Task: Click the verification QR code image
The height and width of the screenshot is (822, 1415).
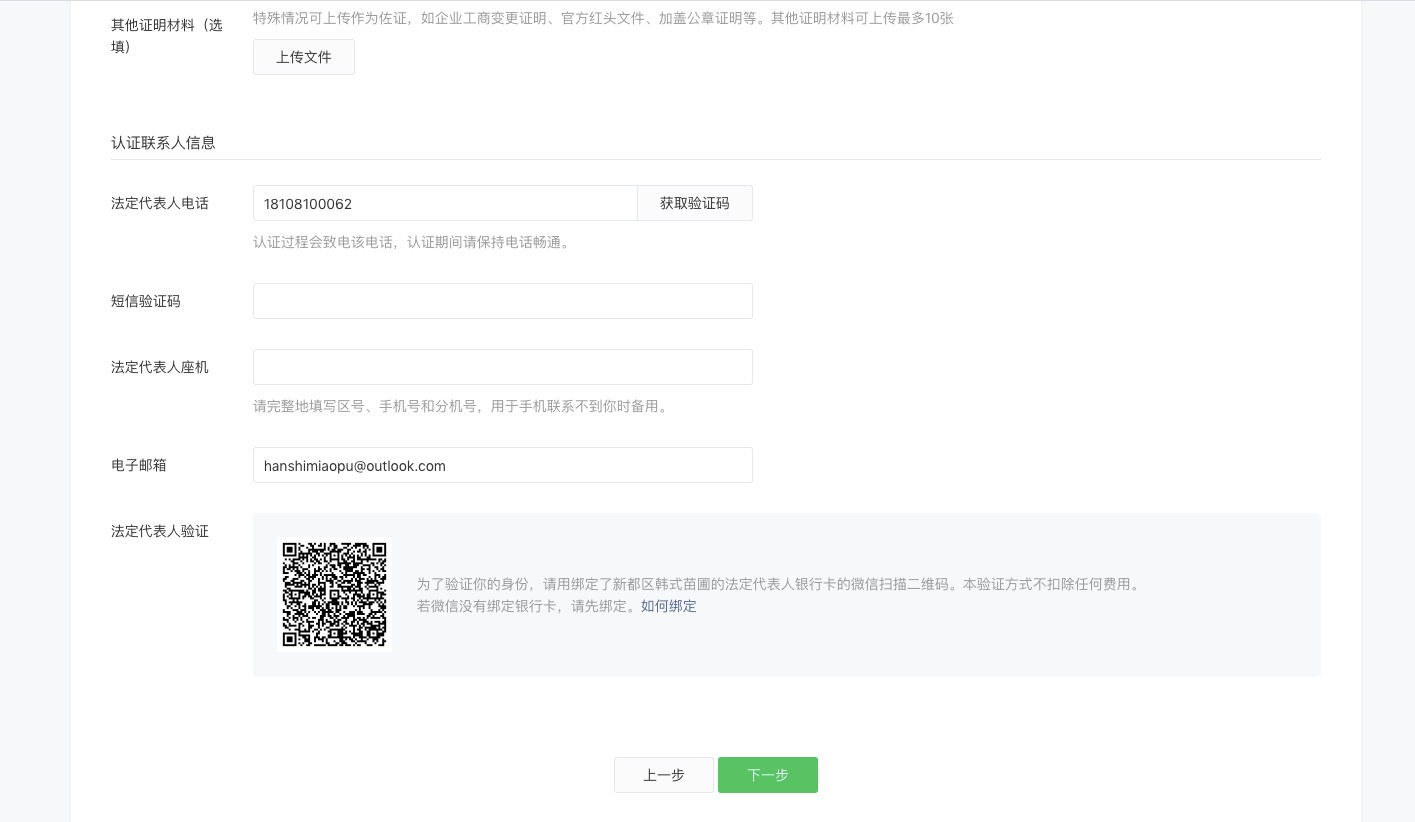Action: click(x=334, y=595)
